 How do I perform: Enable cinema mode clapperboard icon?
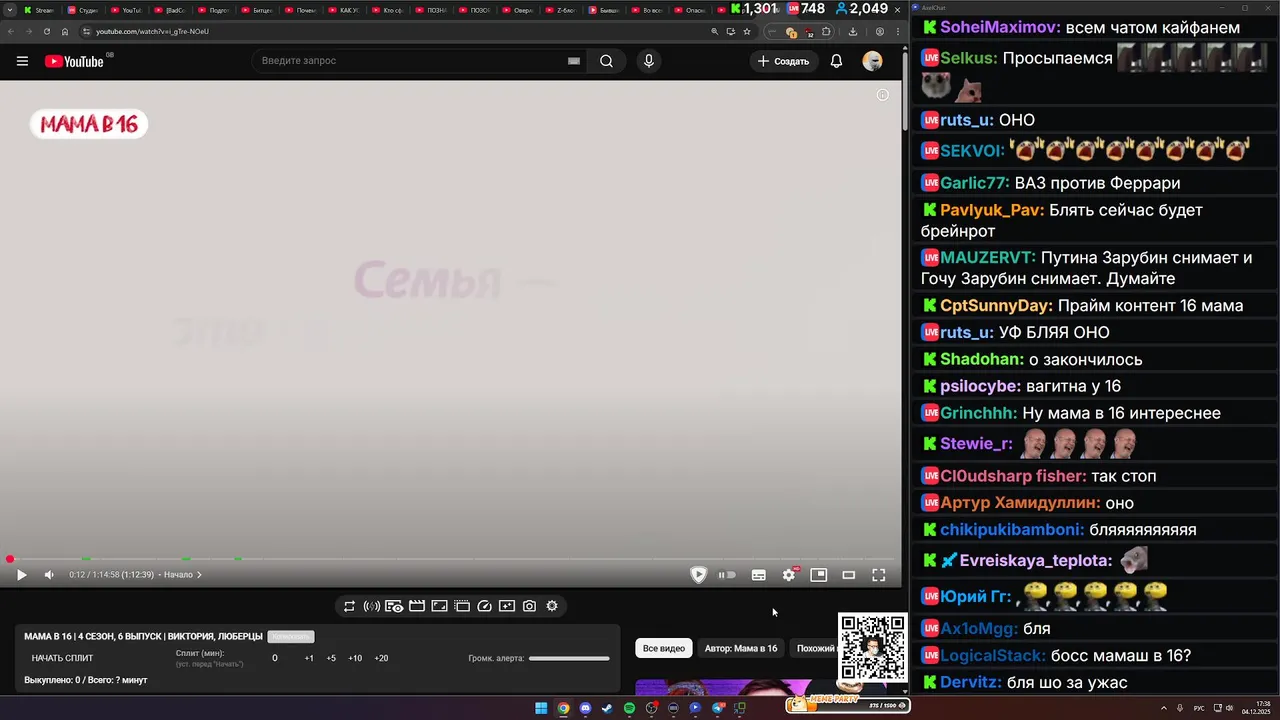(x=417, y=606)
